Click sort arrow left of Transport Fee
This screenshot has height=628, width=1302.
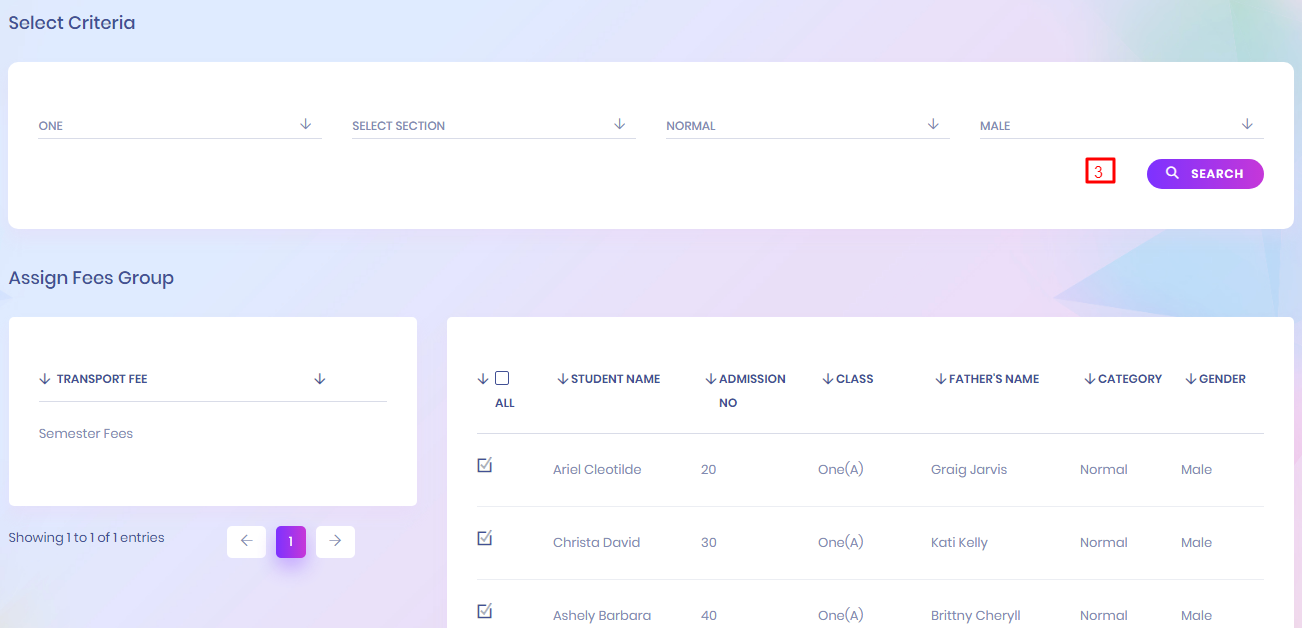pyautogui.click(x=44, y=379)
